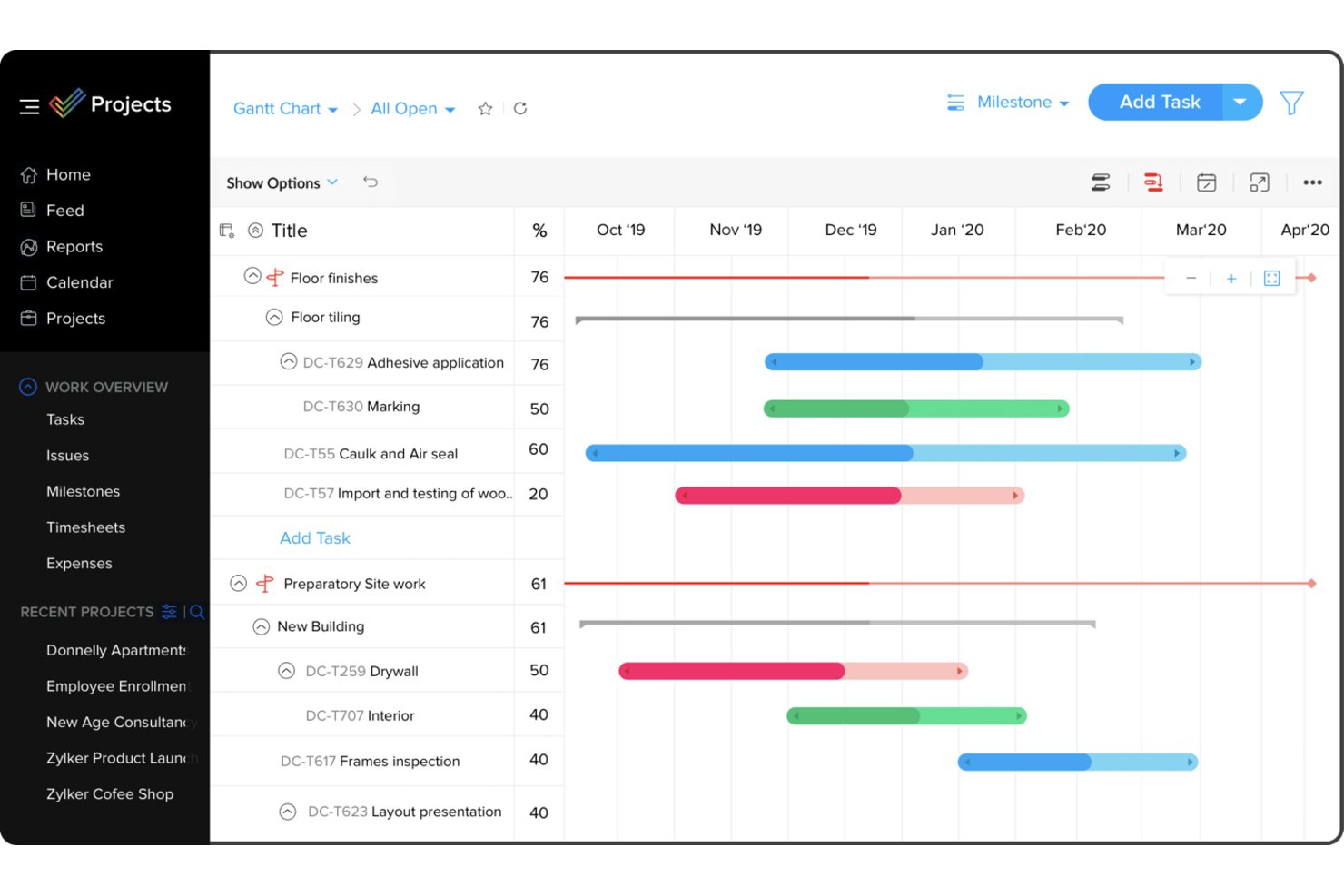Open Reports in sidebar
Image resolution: width=1344 pixels, height=896 pixels.
(x=61, y=247)
